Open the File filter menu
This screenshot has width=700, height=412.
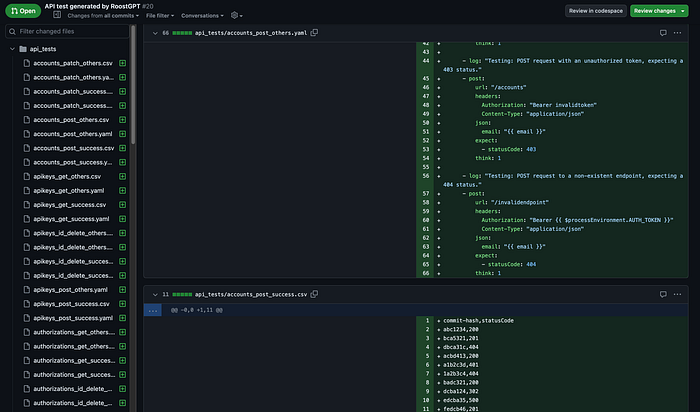[160, 16]
